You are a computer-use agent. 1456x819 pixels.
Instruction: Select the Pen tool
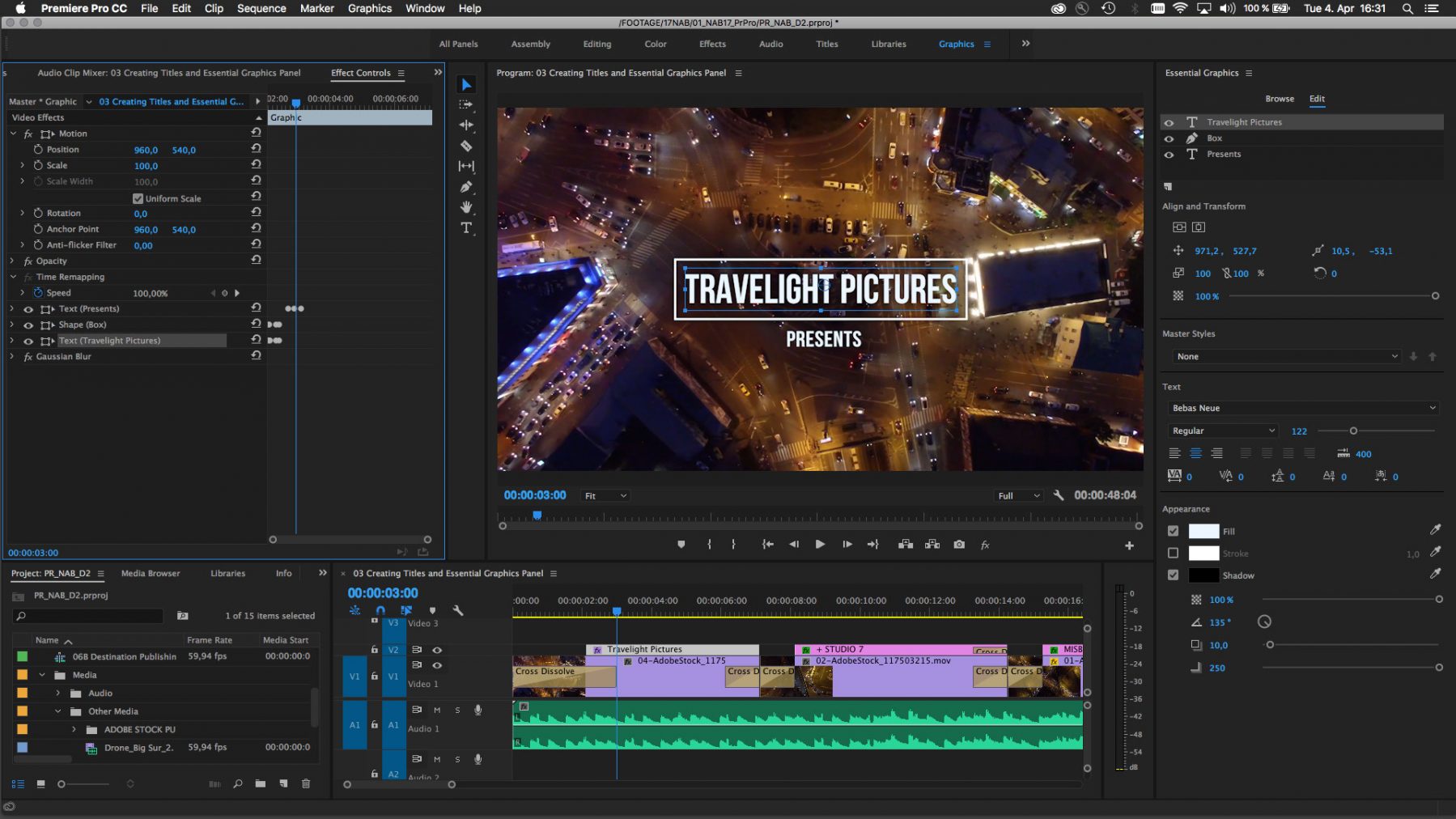(465, 187)
